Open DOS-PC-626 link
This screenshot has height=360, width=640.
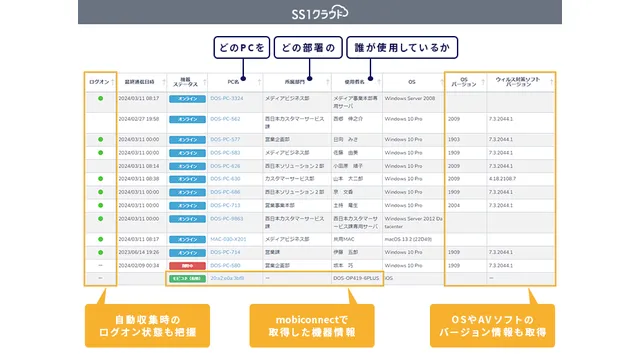point(225,166)
